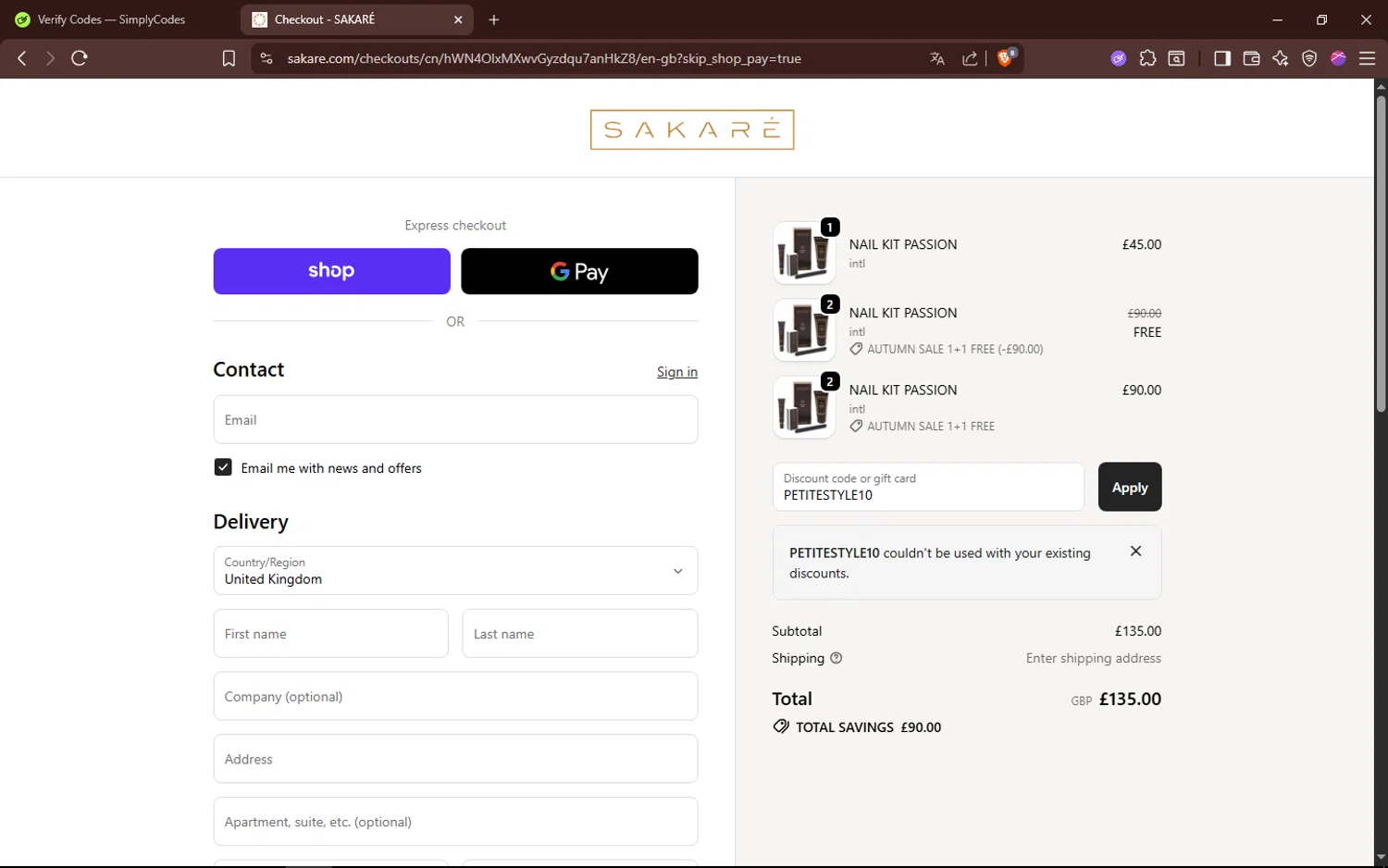This screenshot has width=1388, height=868.
Task: Click the browser forward arrow
Action: (50, 58)
